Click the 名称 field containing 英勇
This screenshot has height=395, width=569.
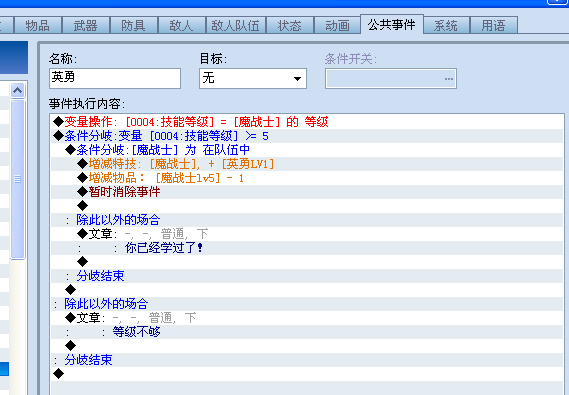(x=115, y=78)
